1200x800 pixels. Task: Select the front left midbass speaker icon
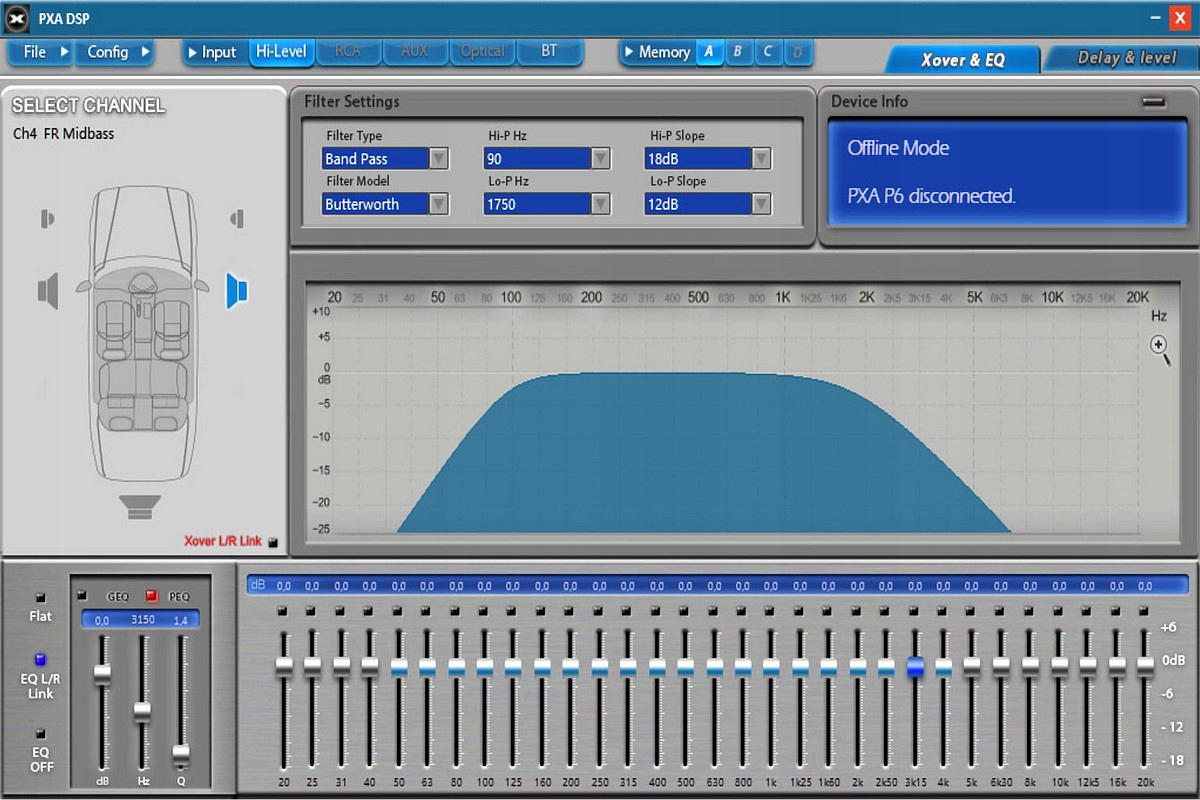(48, 291)
